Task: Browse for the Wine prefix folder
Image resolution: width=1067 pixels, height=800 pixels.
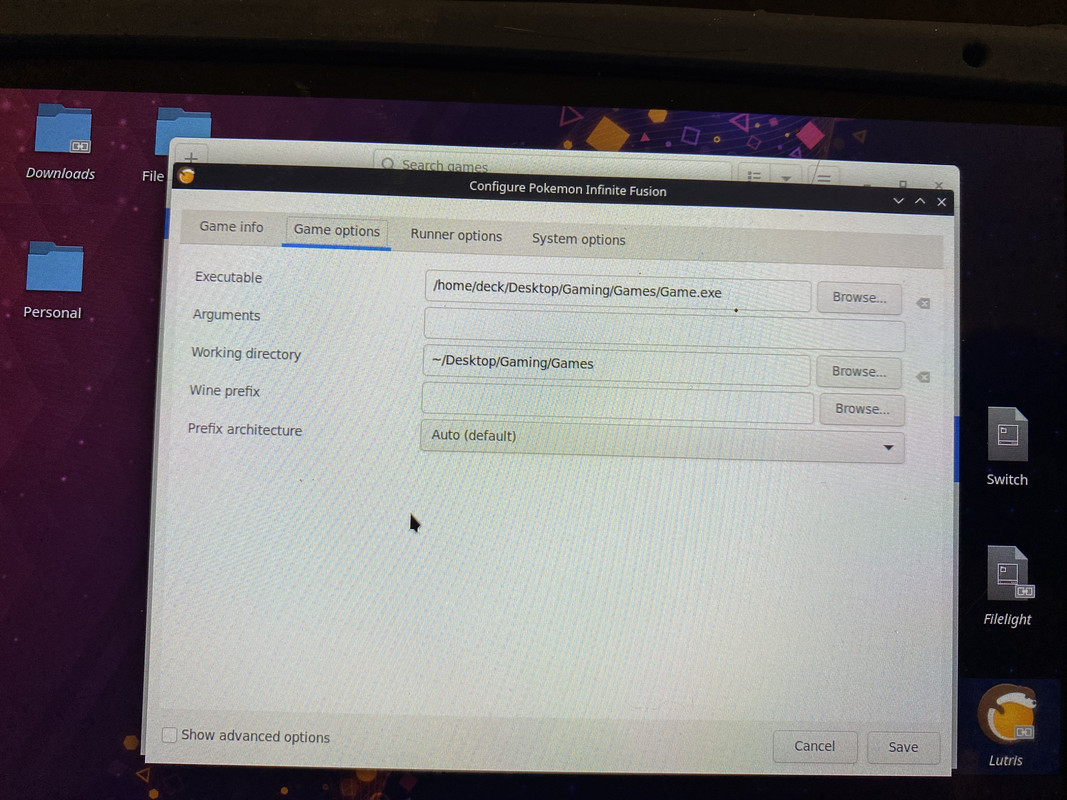Action: (862, 410)
